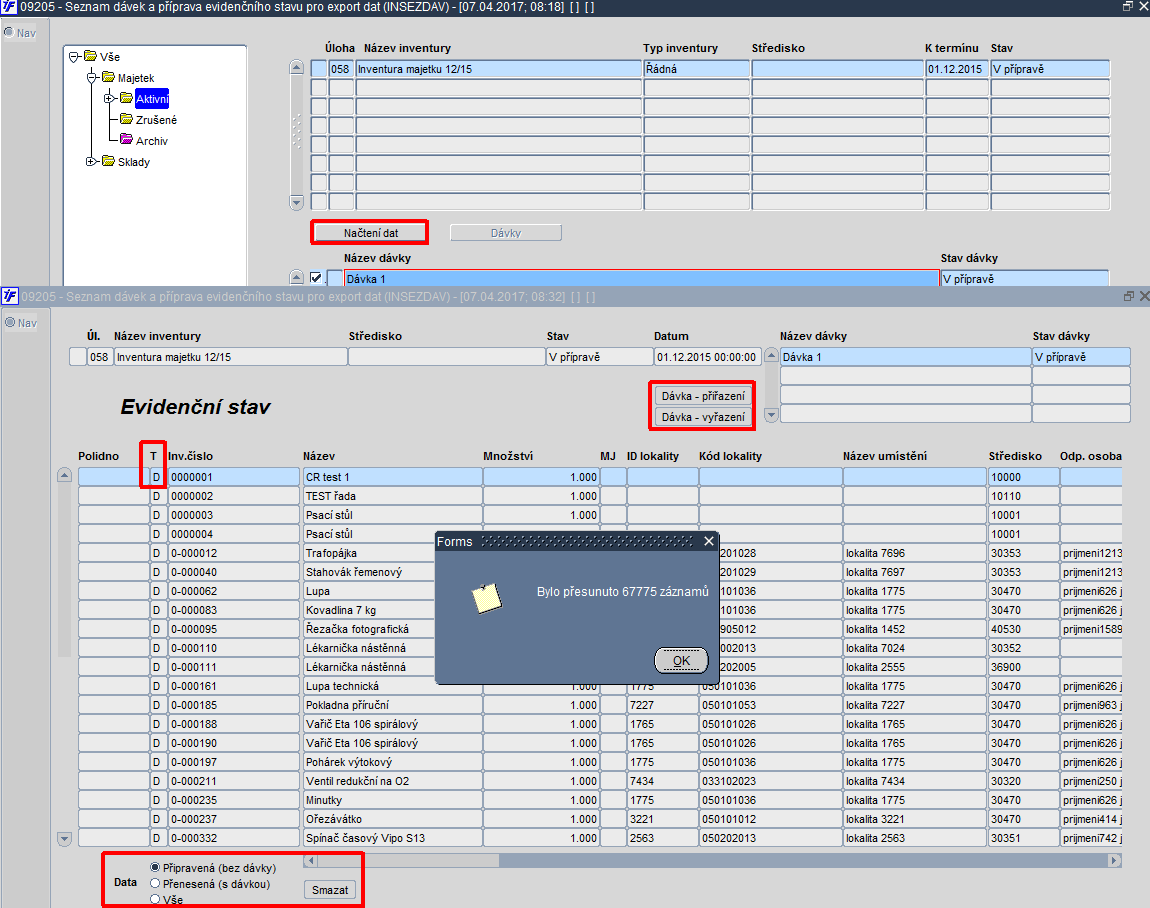
Task: Click the 01.12.2015 00:00:00 Datum field
Action: click(707, 357)
